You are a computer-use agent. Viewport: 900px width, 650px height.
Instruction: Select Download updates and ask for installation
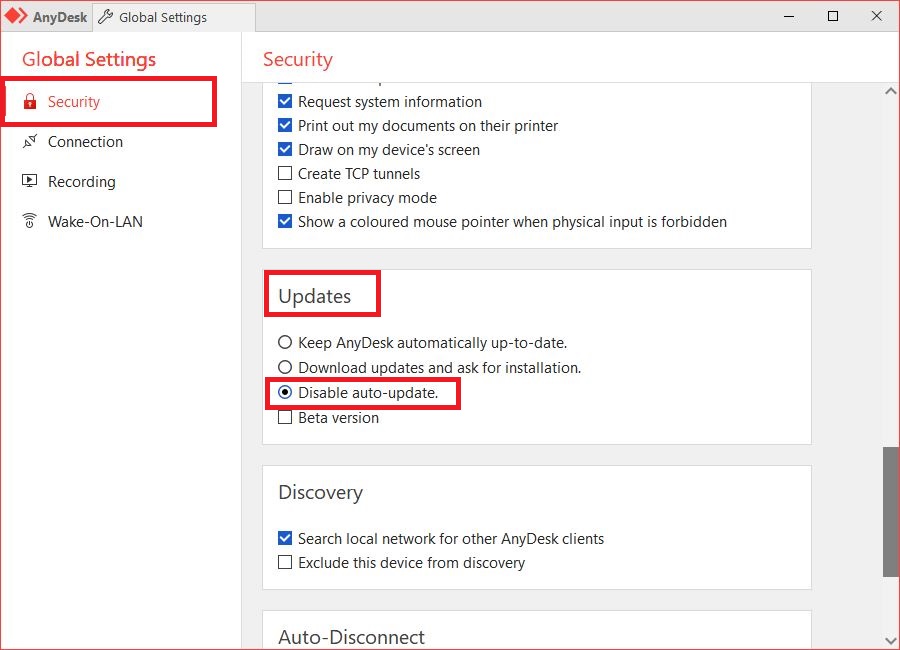point(285,367)
